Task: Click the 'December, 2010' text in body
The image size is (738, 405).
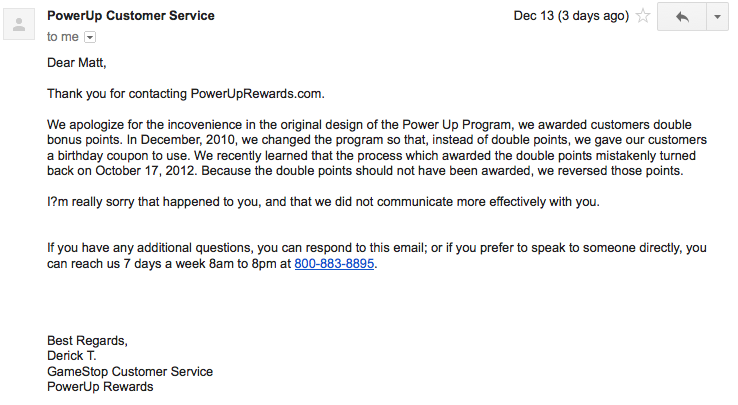Action: tap(188, 140)
